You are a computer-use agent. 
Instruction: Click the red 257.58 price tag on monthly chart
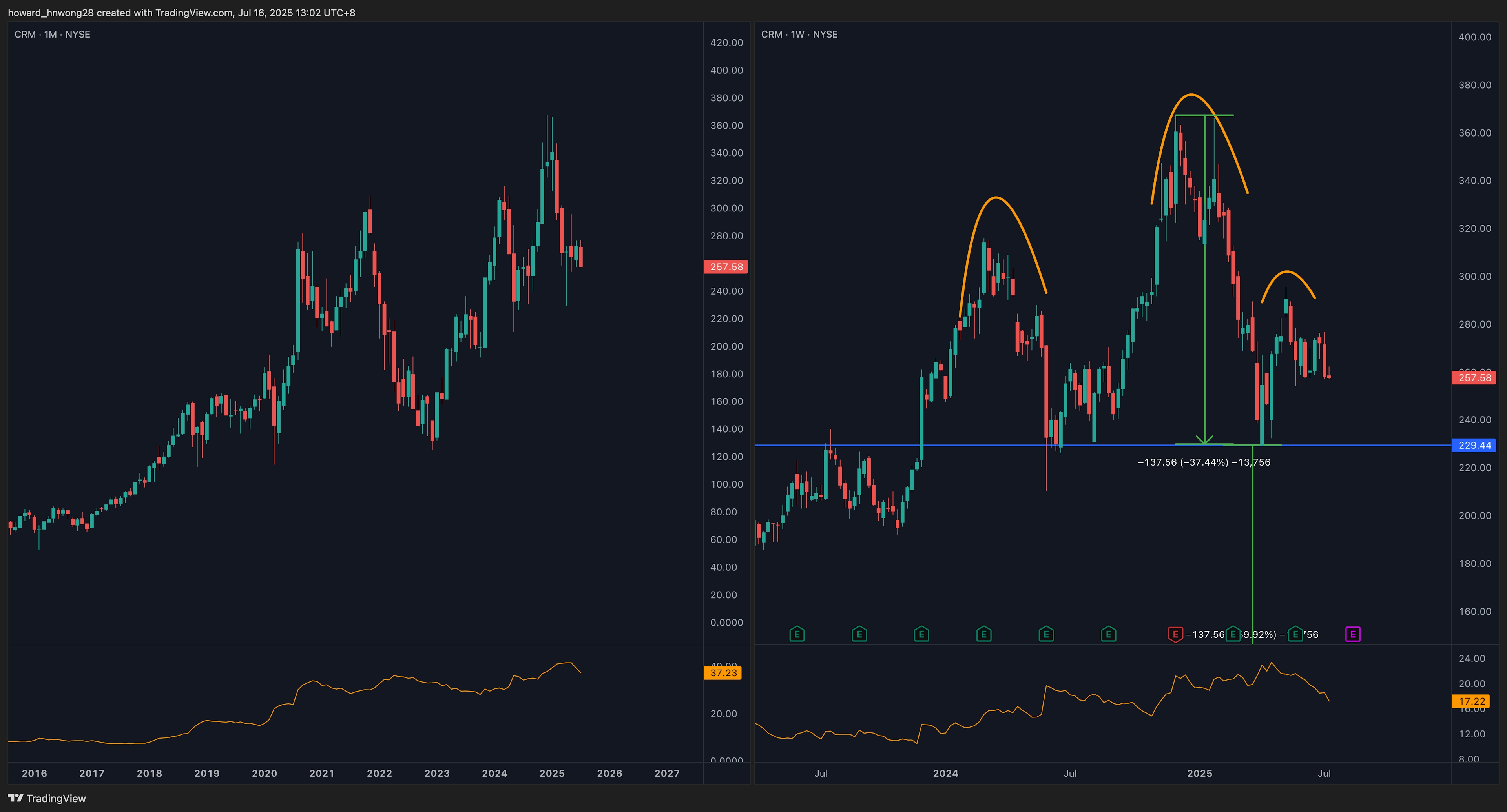pyautogui.click(x=725, y=267)
